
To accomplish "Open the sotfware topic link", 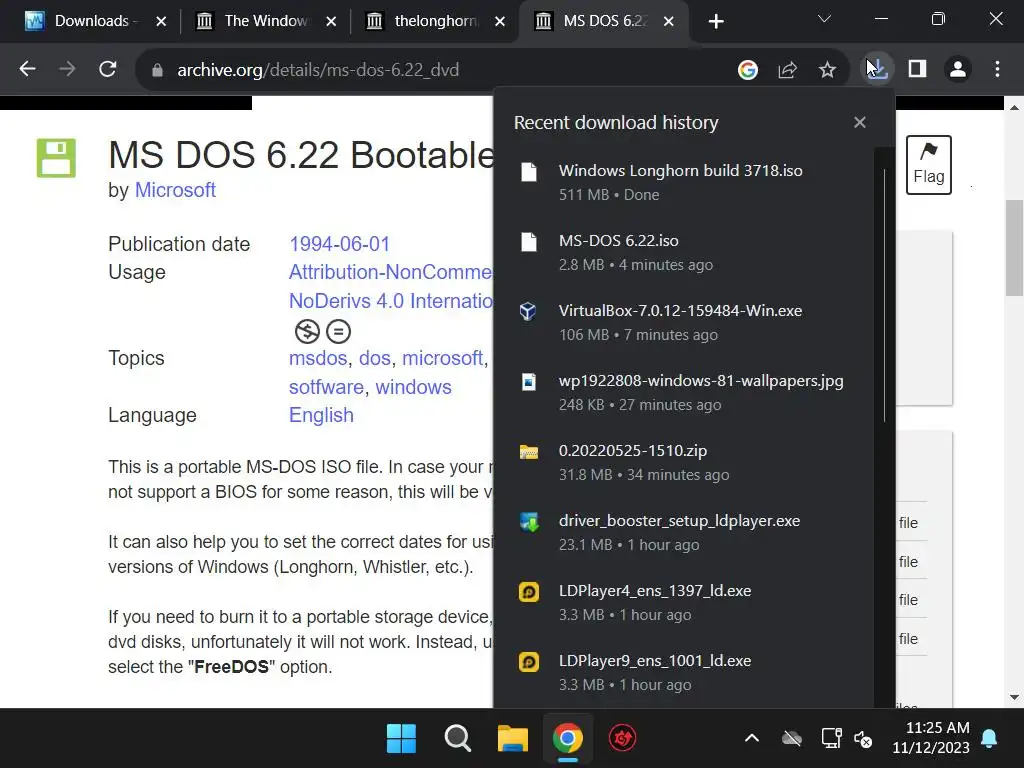I will [326, 387].
